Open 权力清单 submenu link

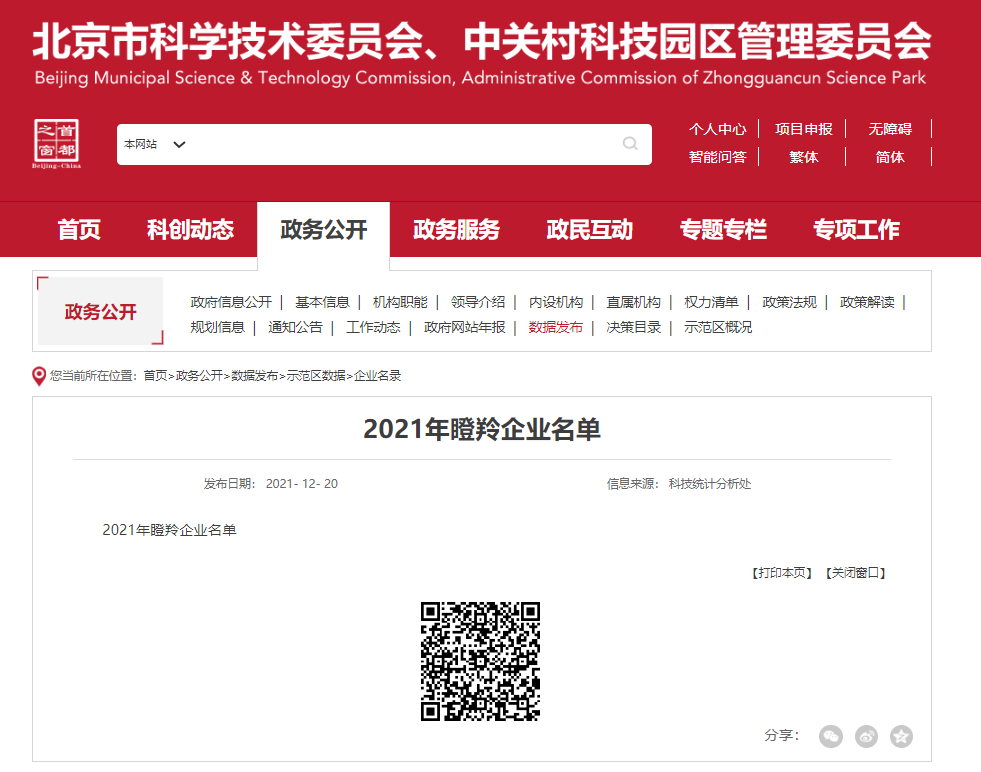click(x=711, y=302)
